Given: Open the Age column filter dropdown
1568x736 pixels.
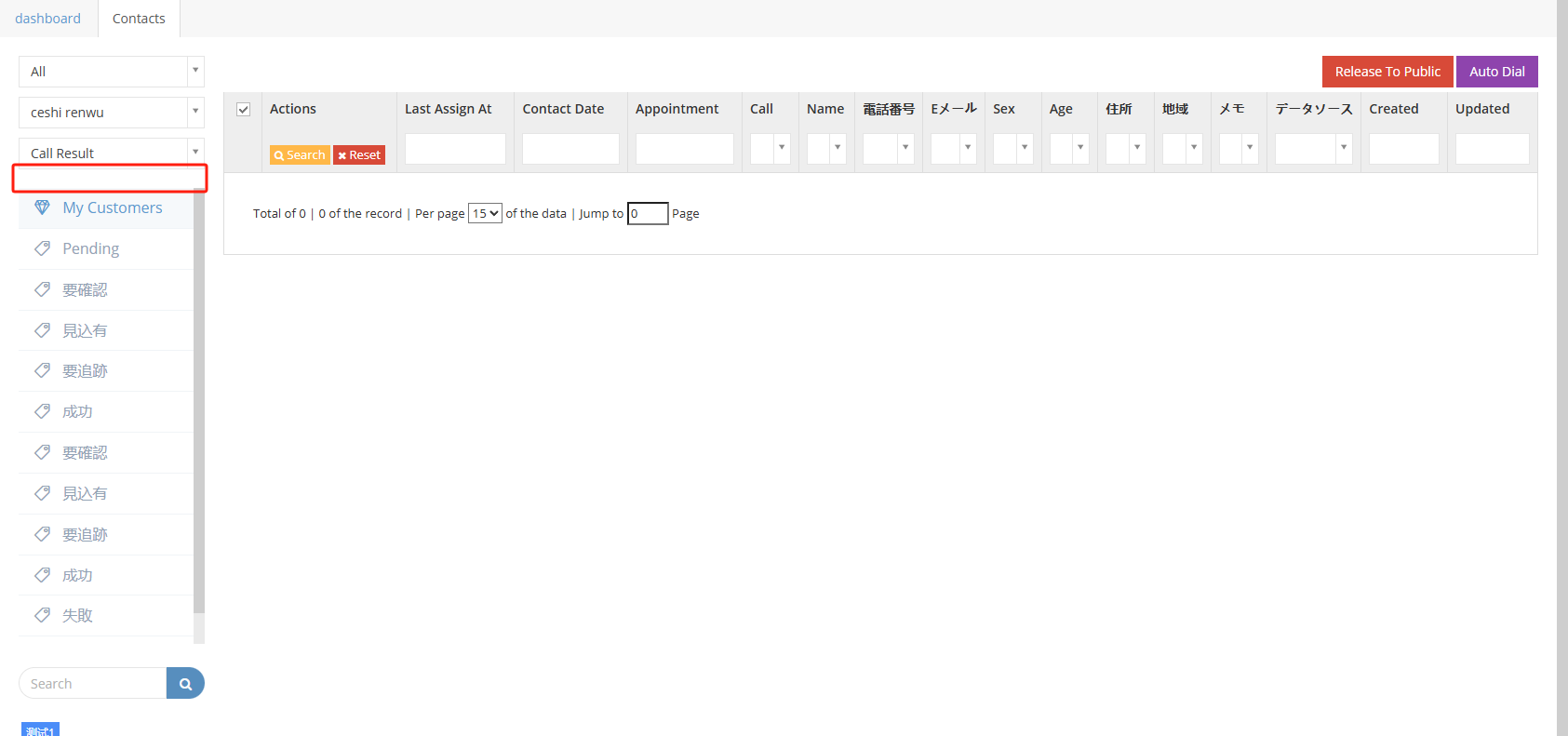Looking at the screenshot, I should [1069, 149].
